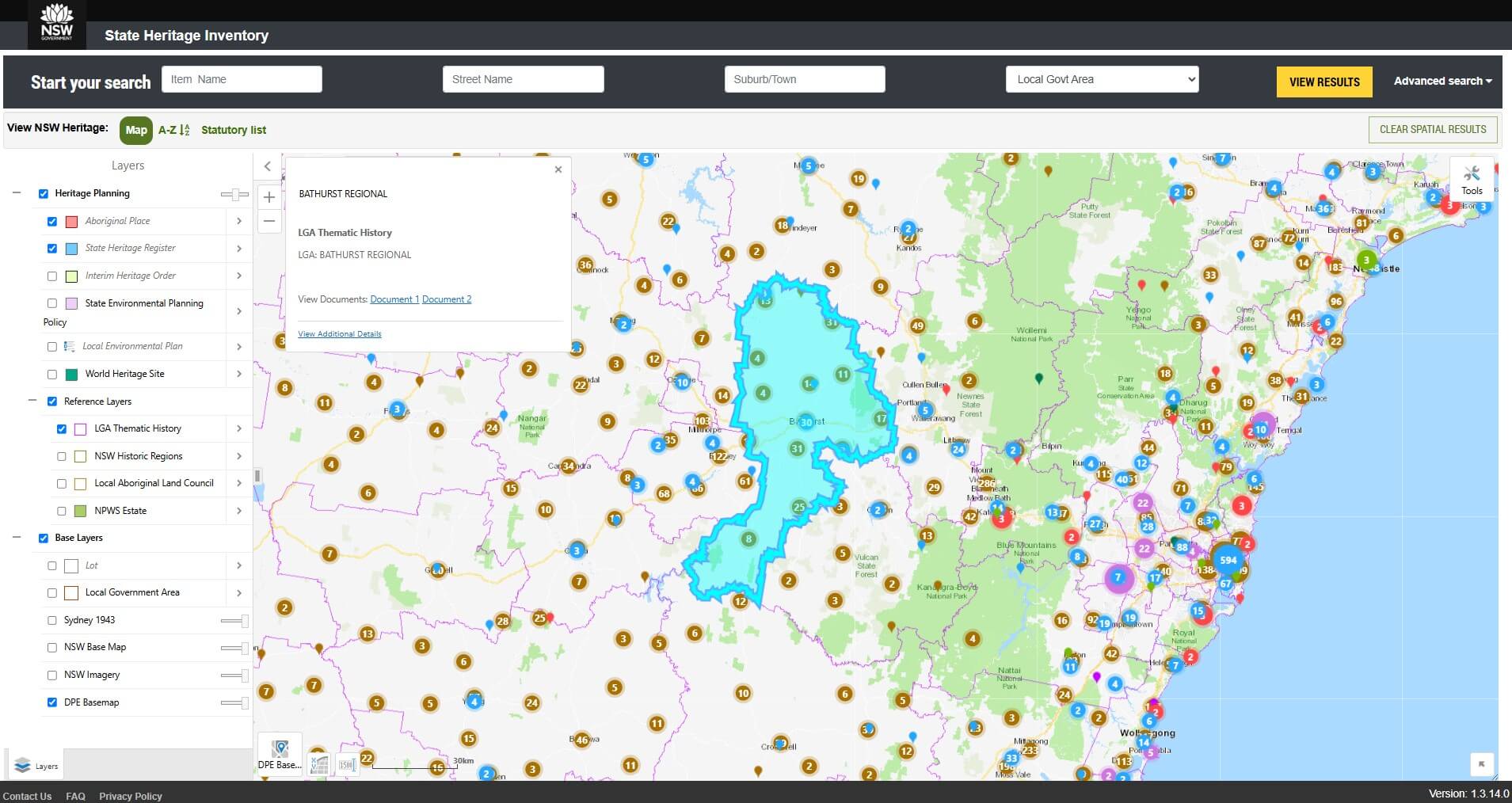This screenshot has height=803, width=1512.
Task: Uncheck the Aboriginal Place layer
Action: [52, 222]
